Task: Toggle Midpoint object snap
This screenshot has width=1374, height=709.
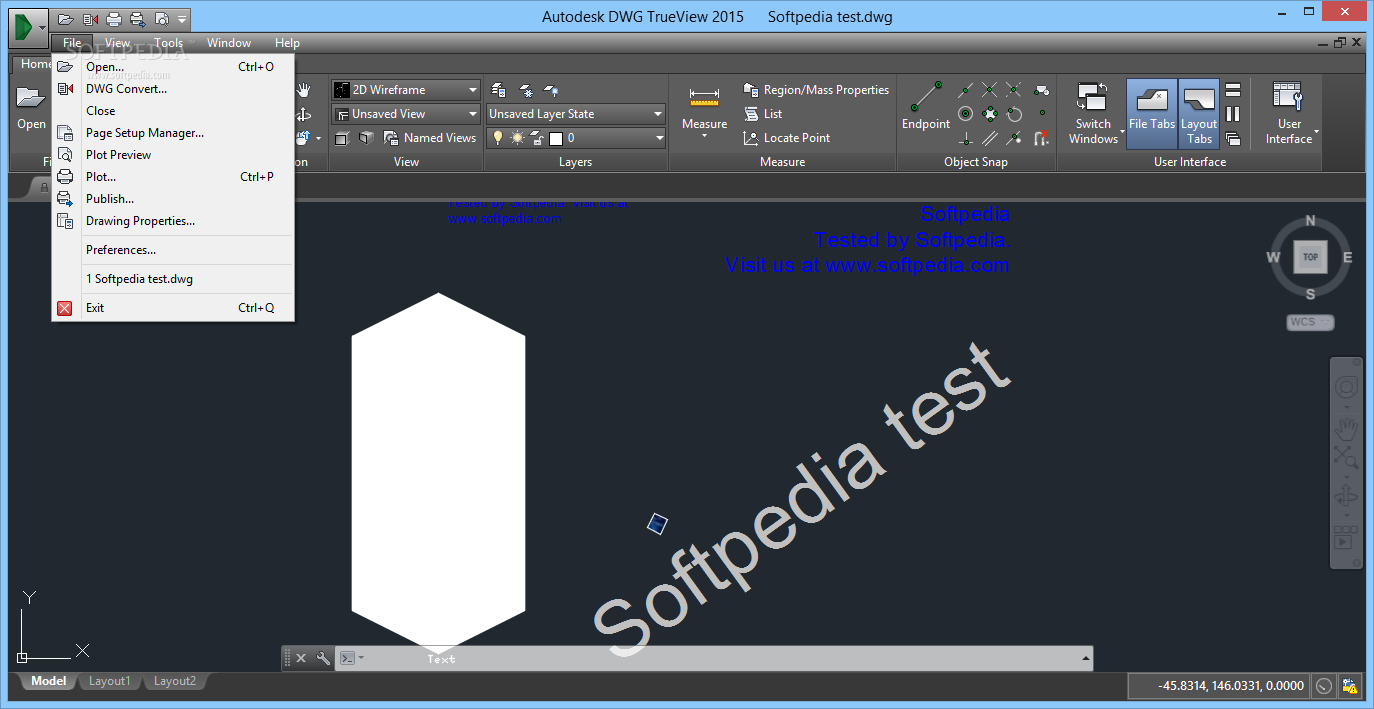Action: click(966, 90)
